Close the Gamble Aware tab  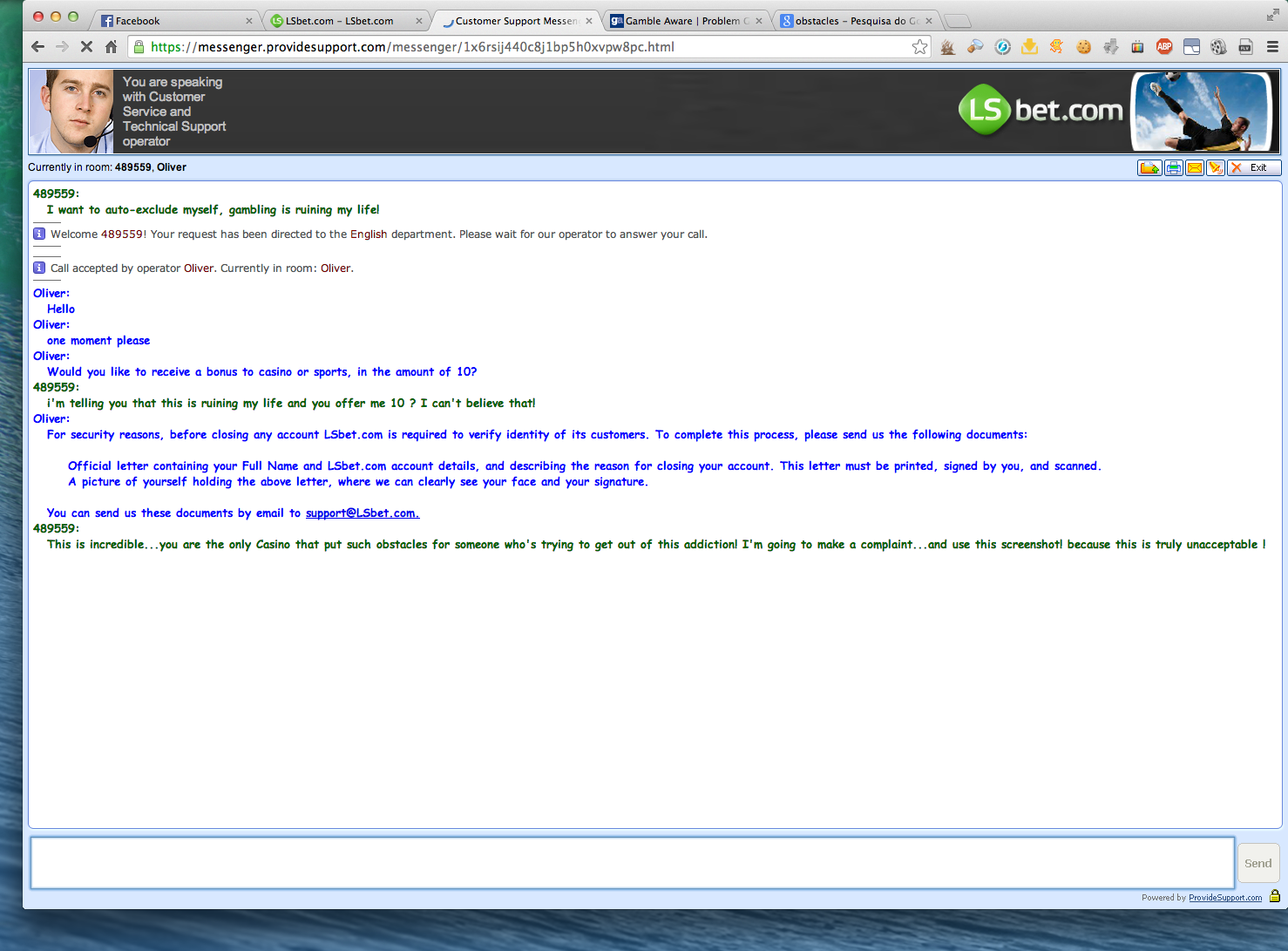[x=759, y=21]
